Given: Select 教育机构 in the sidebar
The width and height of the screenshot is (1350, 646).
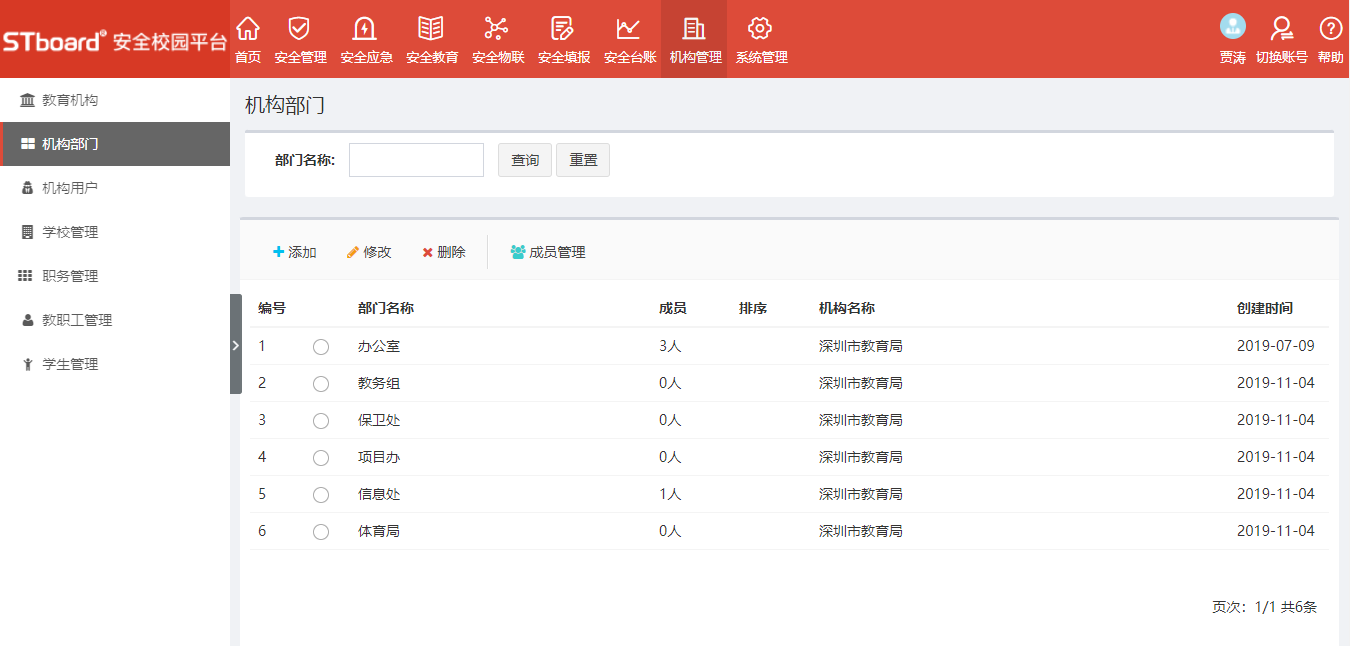Looking at the screenshot, I should coord(115,100).
